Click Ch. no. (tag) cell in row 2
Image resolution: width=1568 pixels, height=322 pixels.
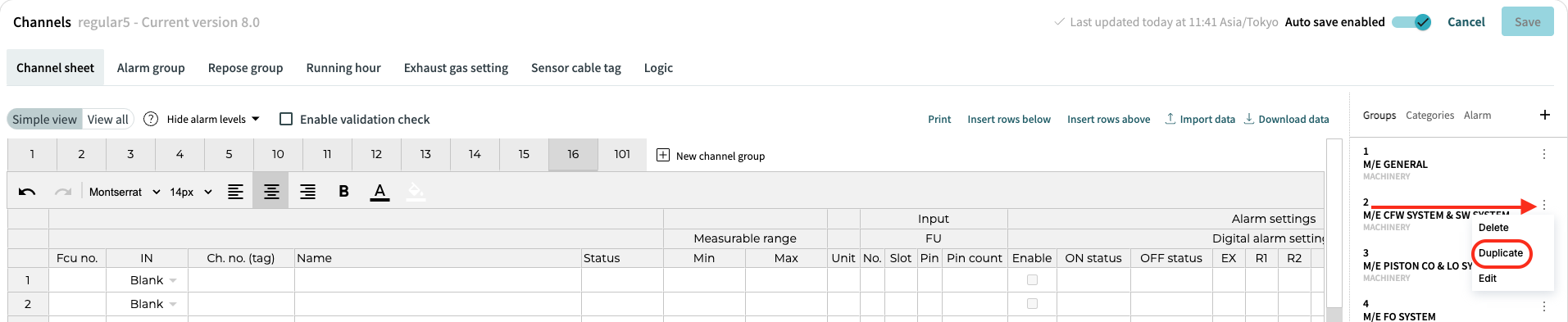(241, 304)
